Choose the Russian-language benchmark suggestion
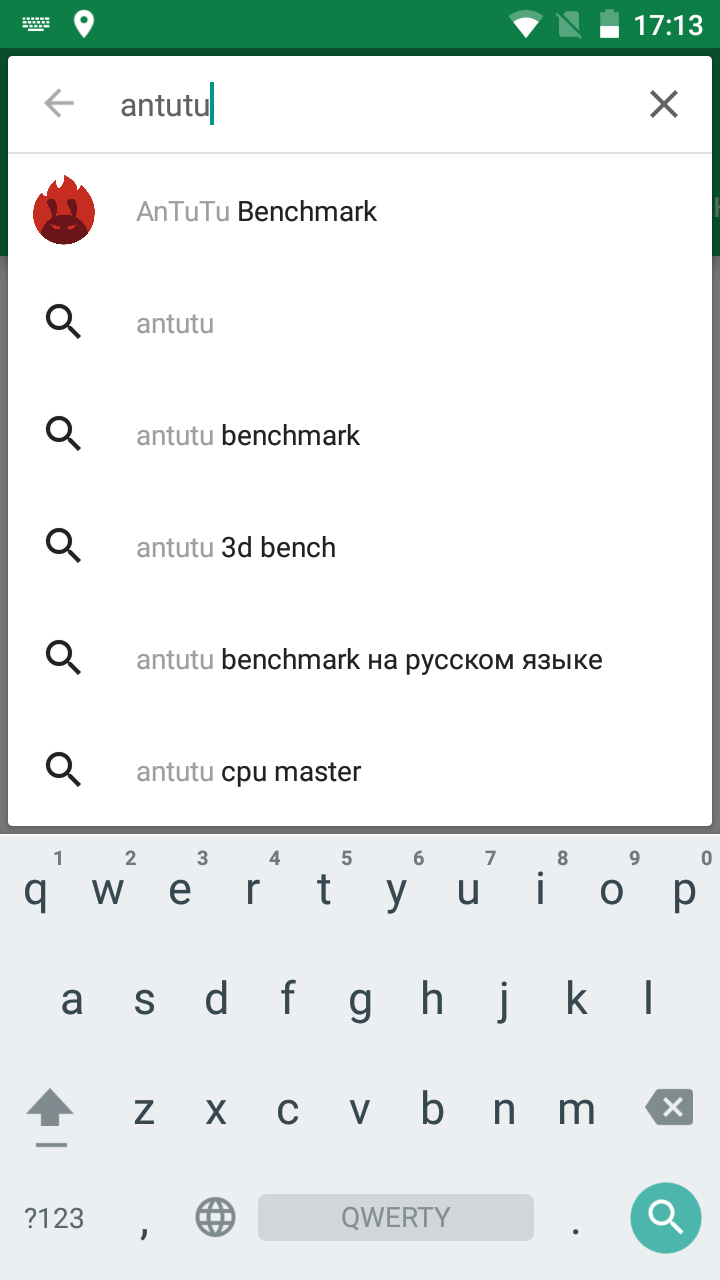Viewport: 720px width, 1280px height. coord(369,660)
